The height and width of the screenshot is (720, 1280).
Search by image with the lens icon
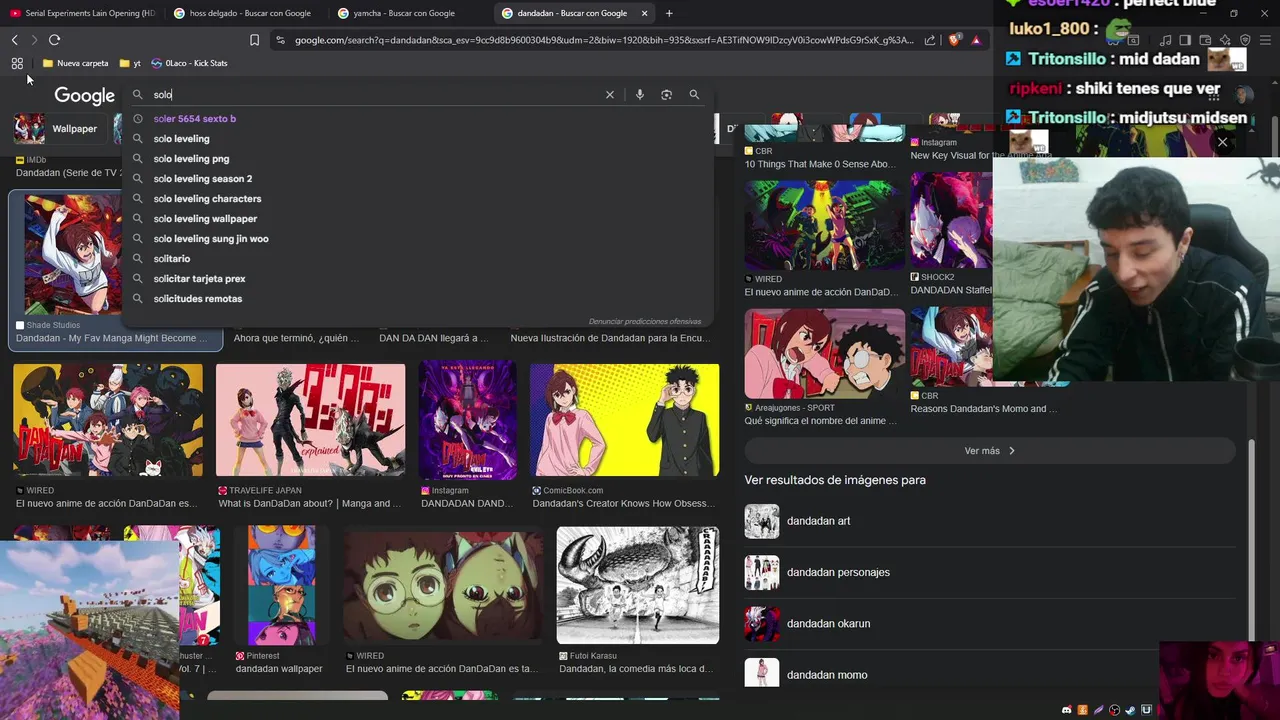(666, 94)
